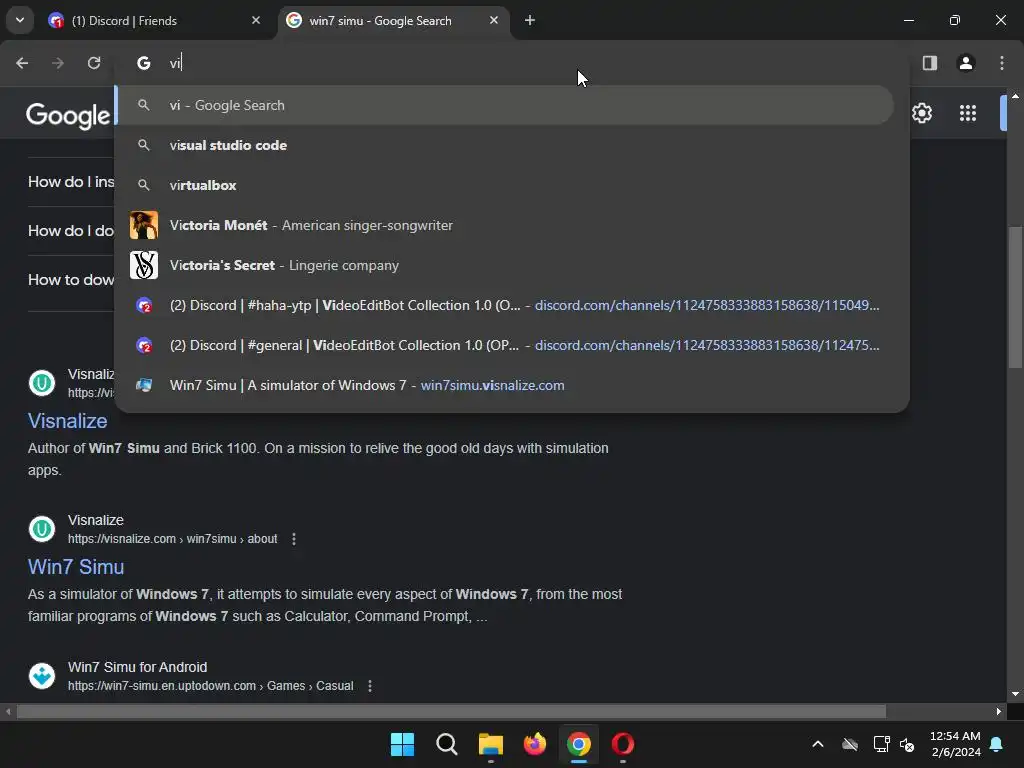Open more options for the uptodown result

370,686
